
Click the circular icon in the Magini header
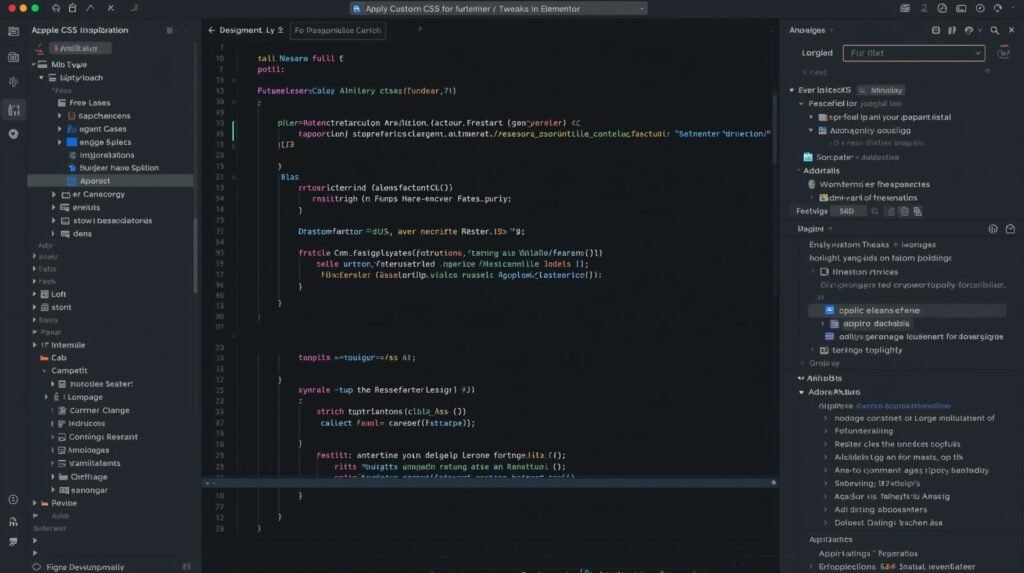click(993, 229)
